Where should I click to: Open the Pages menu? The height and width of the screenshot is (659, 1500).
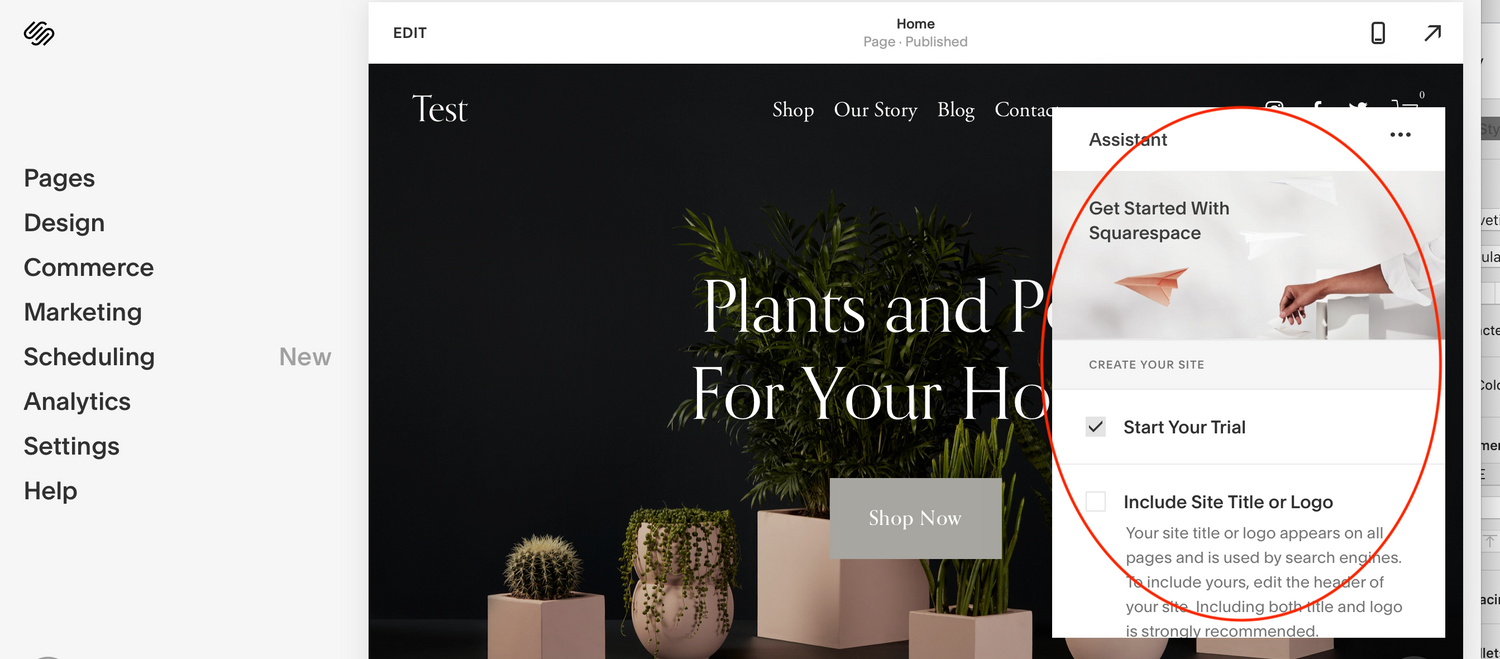pos(59,178)
